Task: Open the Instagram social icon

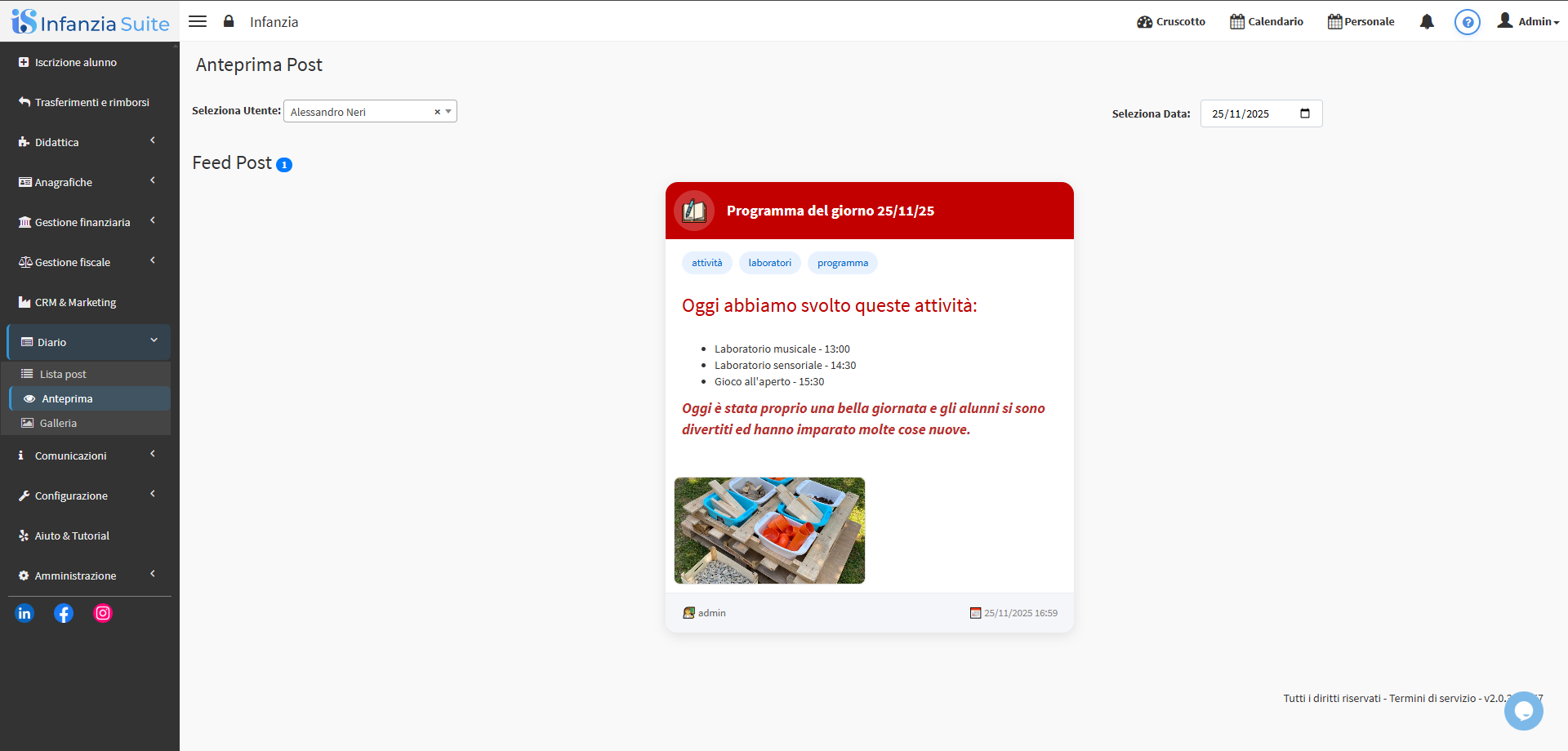Action: [x=103, y=613]
